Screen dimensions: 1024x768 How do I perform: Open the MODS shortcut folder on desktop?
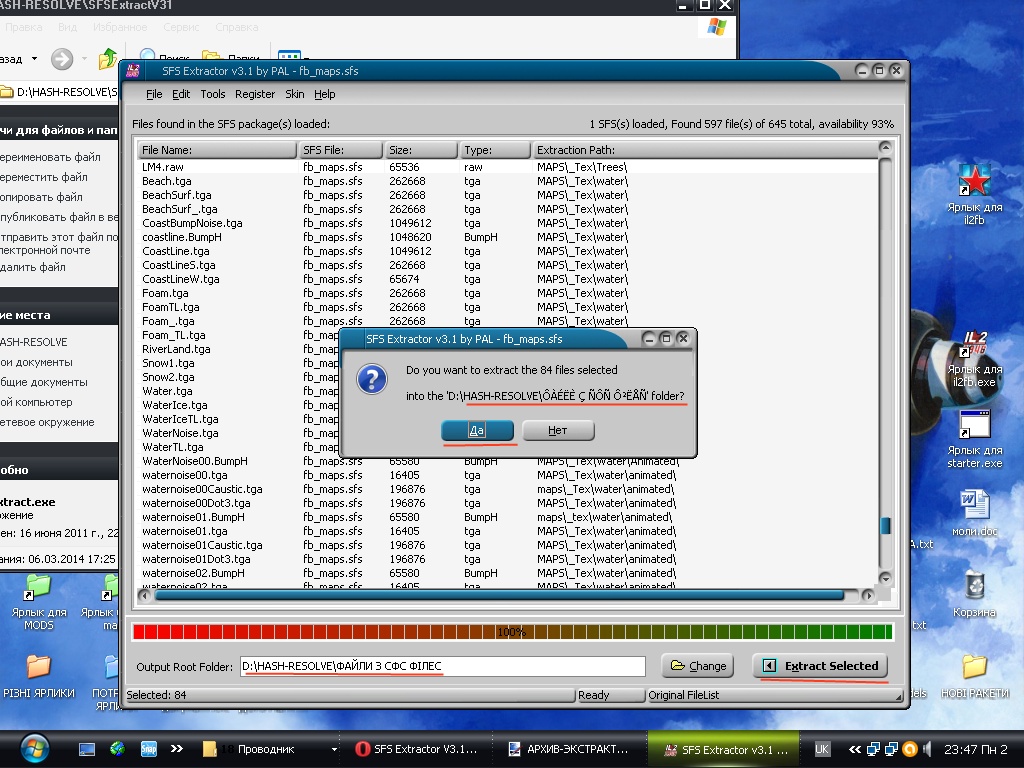(x=39, y=601)
